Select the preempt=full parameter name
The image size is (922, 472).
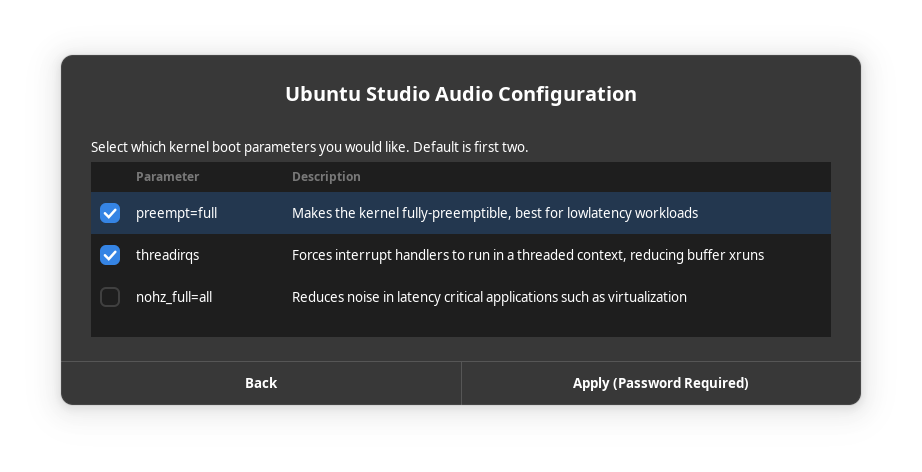tap(176, 213)
